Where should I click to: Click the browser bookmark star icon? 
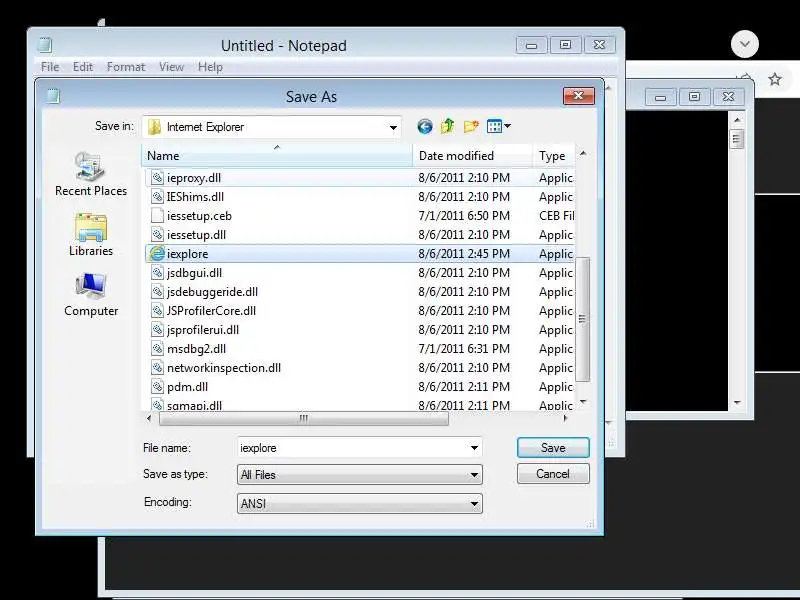[x=774, y=79]
